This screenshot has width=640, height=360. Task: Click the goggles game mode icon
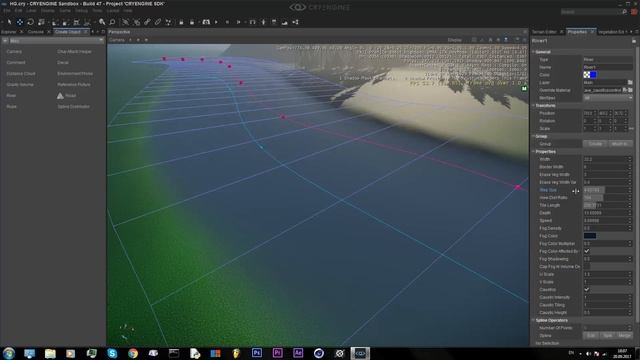point(206,22)
